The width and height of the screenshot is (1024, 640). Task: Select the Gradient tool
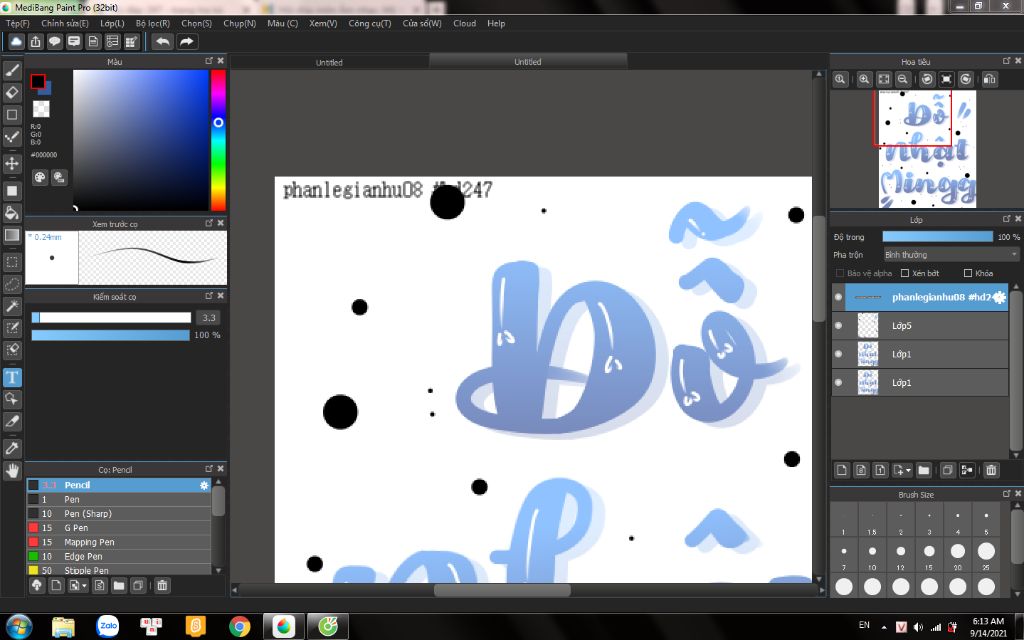coord(12,235)
